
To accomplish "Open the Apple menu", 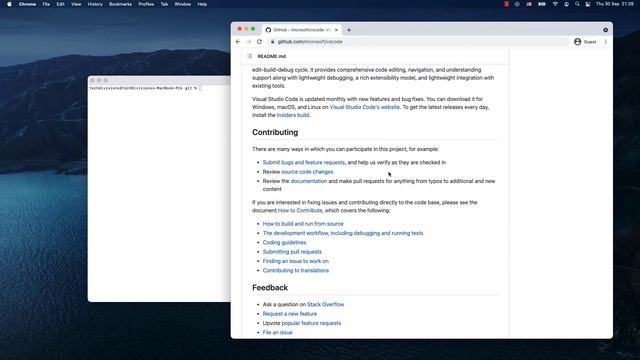I will [9, 4].
